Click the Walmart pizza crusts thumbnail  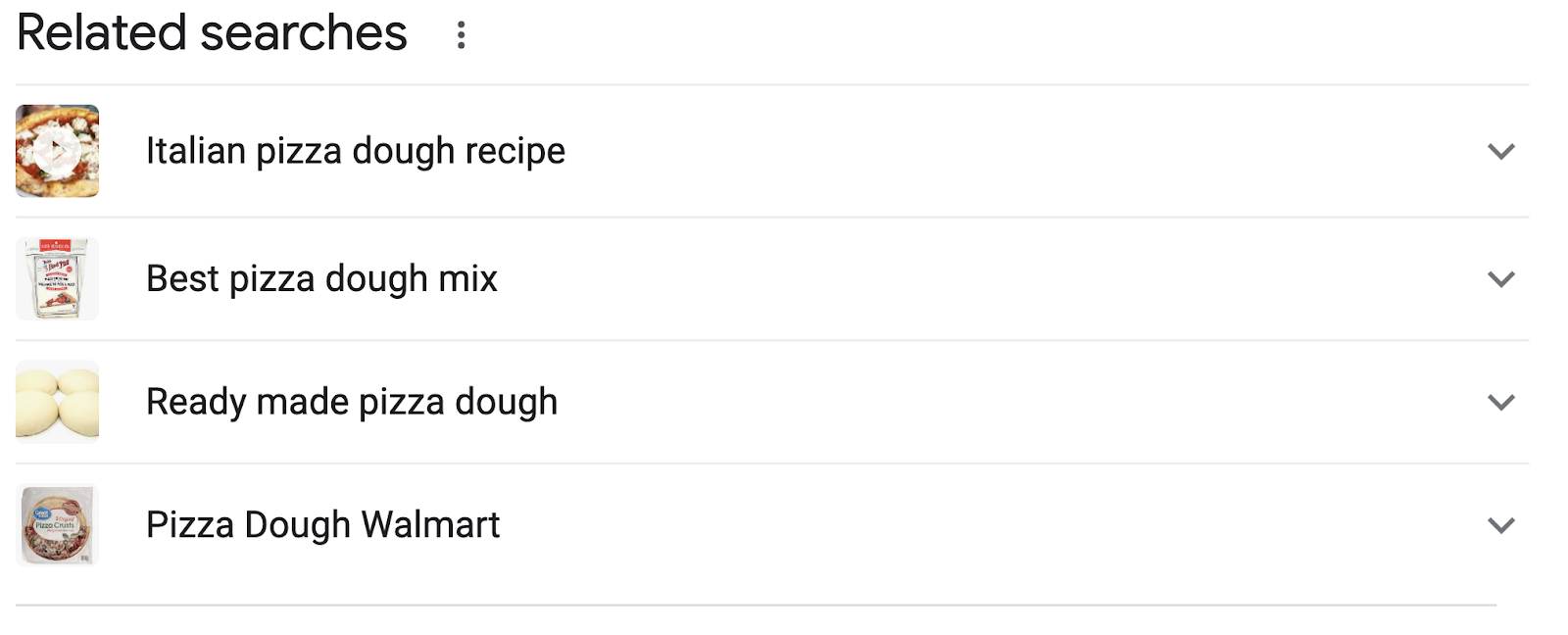[56, 525]
